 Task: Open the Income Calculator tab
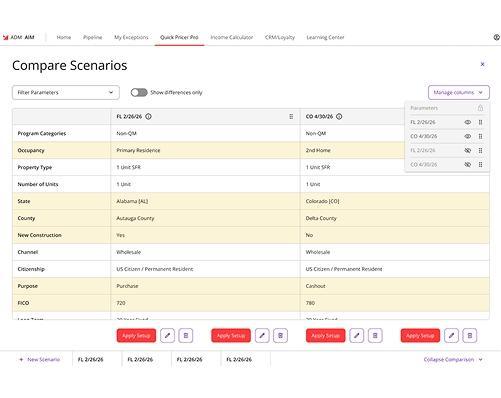coord(232,37)
